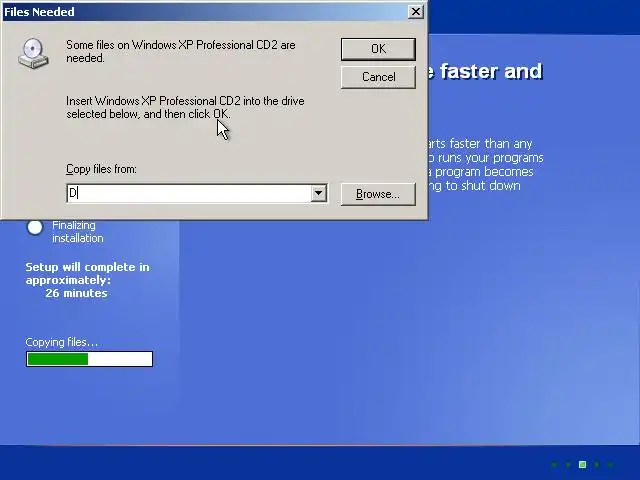Click the CD drive icon in dialog

pos(33,53)
